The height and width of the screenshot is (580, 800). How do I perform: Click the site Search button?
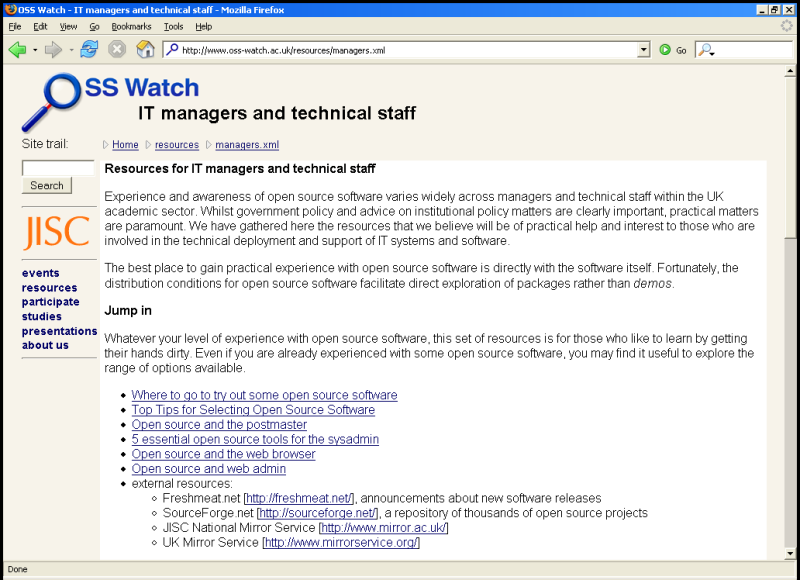coord(47,185)
